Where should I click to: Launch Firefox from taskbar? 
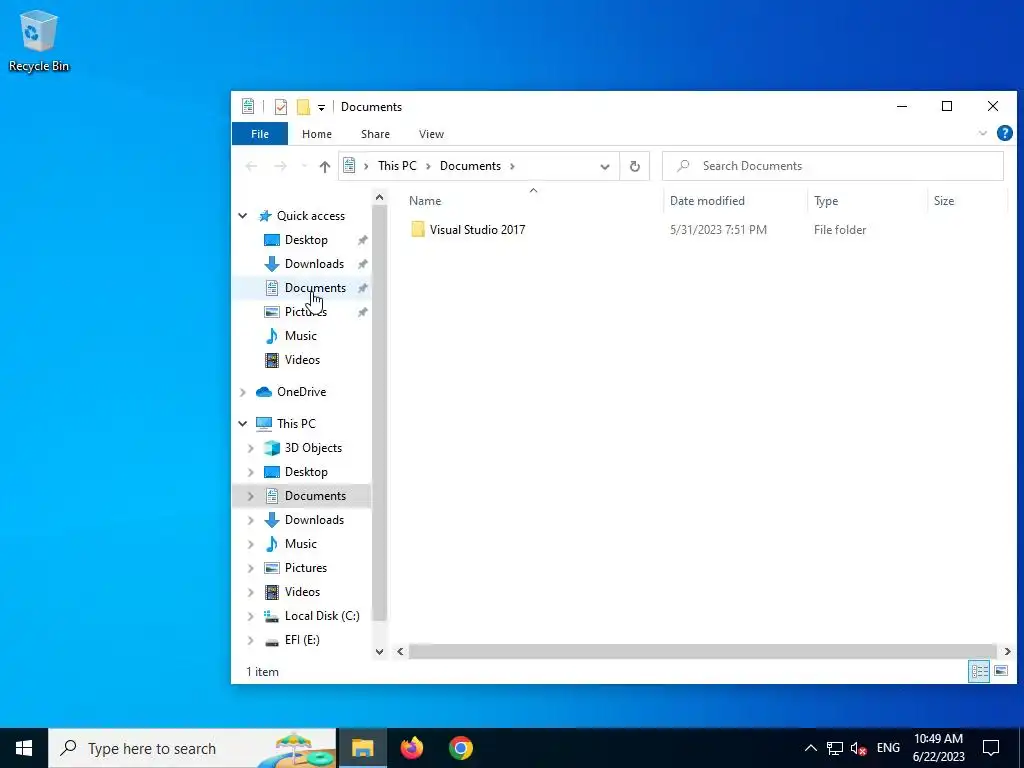pos(411,748)
